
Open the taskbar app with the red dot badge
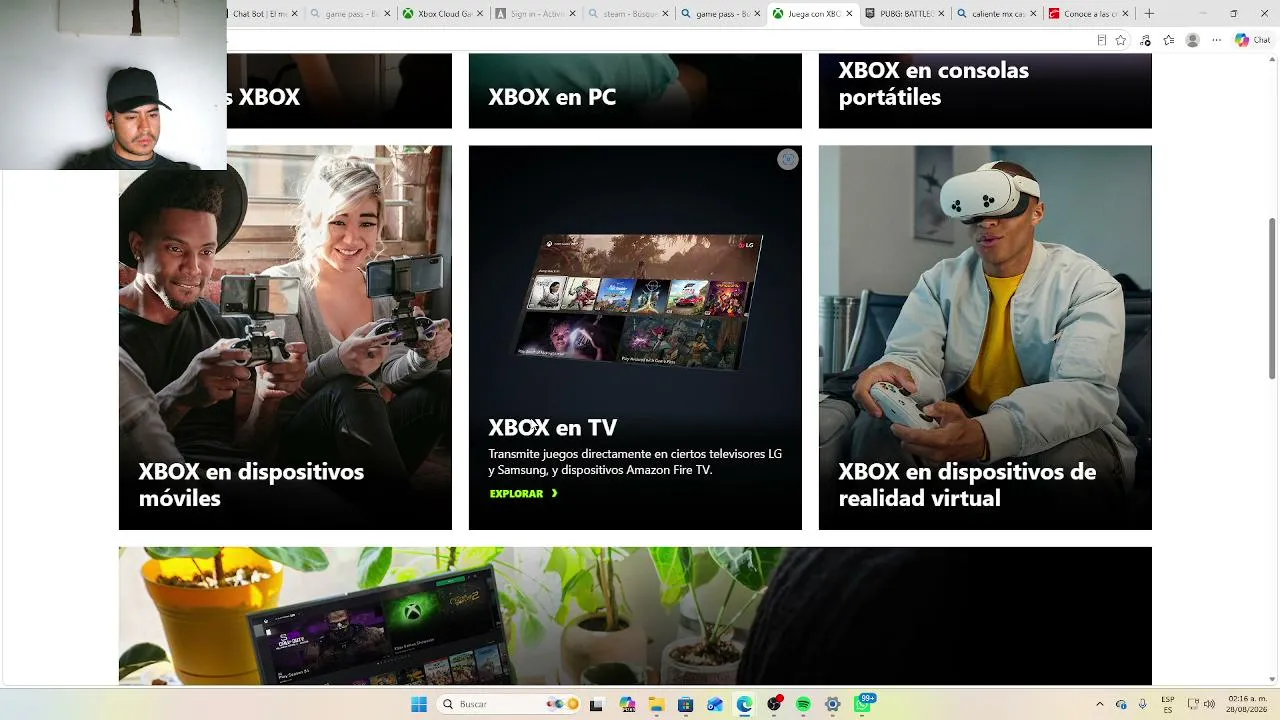(x=774, y=704)
